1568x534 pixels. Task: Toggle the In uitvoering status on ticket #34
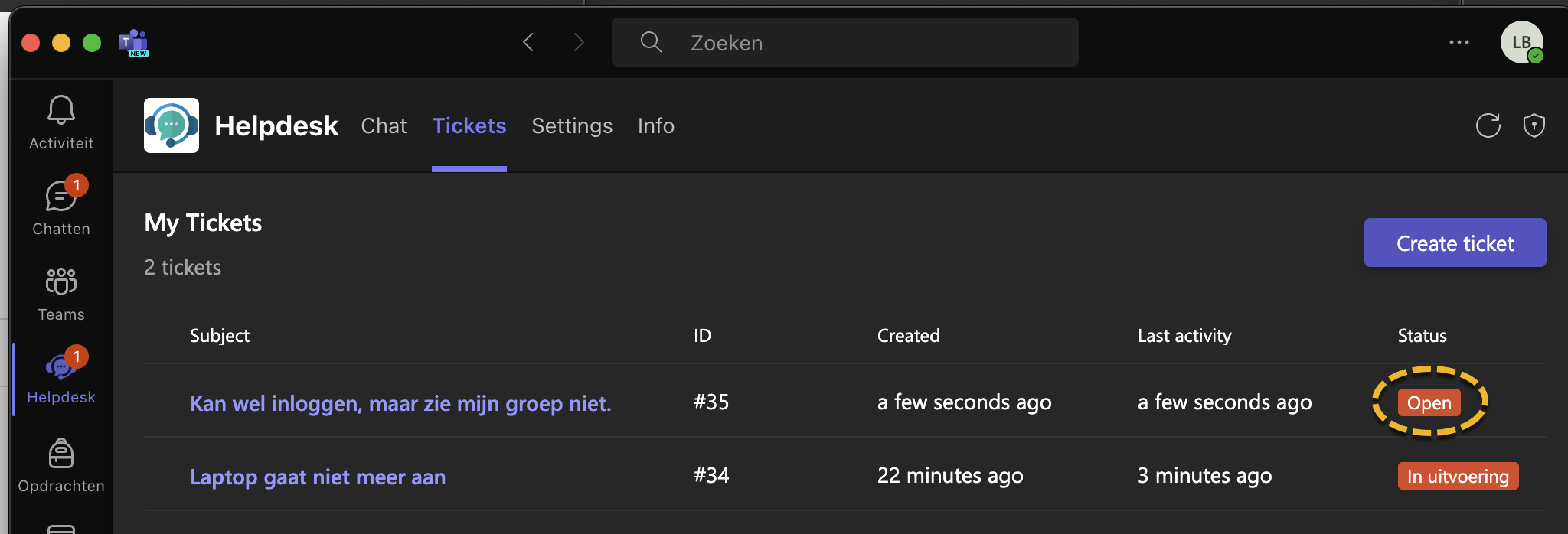pyautogui.click(x=1458, y=475)
